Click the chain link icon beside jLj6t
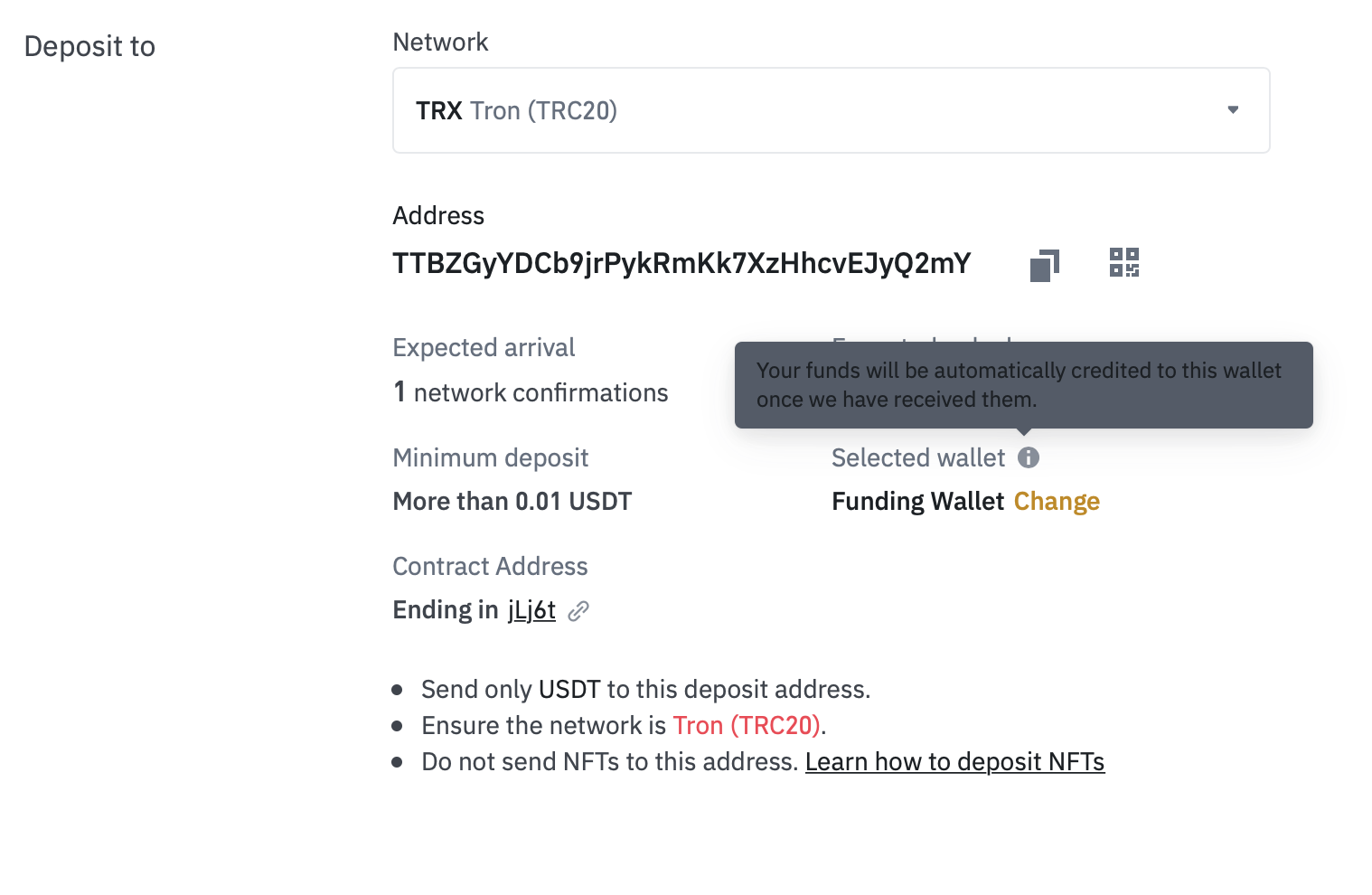The image size is (1372, 895). coord(578,611)
